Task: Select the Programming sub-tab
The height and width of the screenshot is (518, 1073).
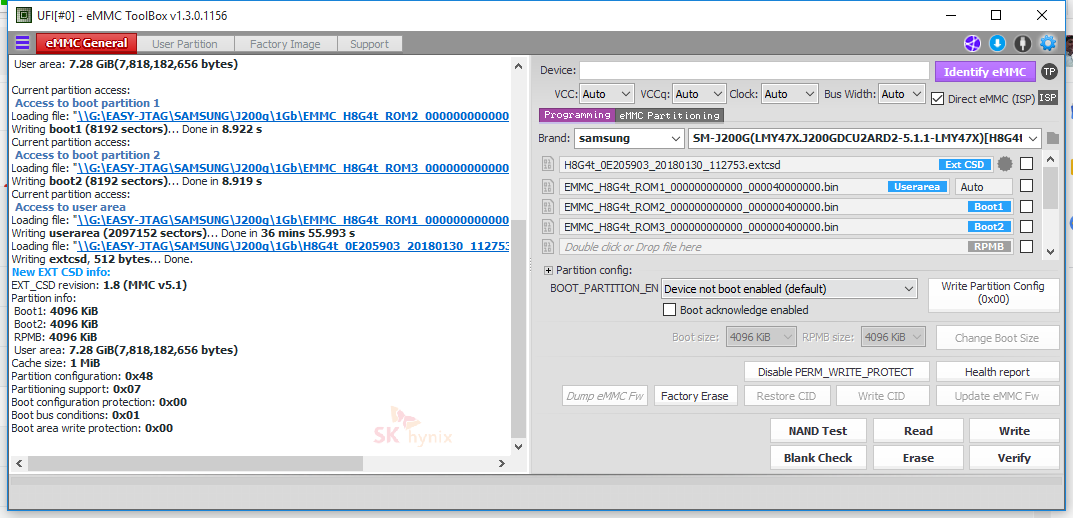Action: click(578, 115)
